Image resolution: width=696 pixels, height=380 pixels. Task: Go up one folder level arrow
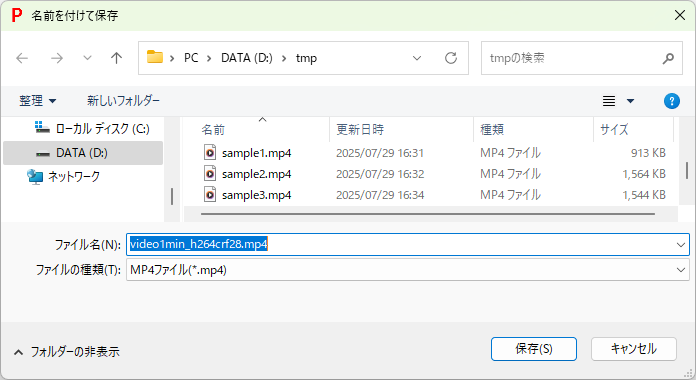point(116,58)
